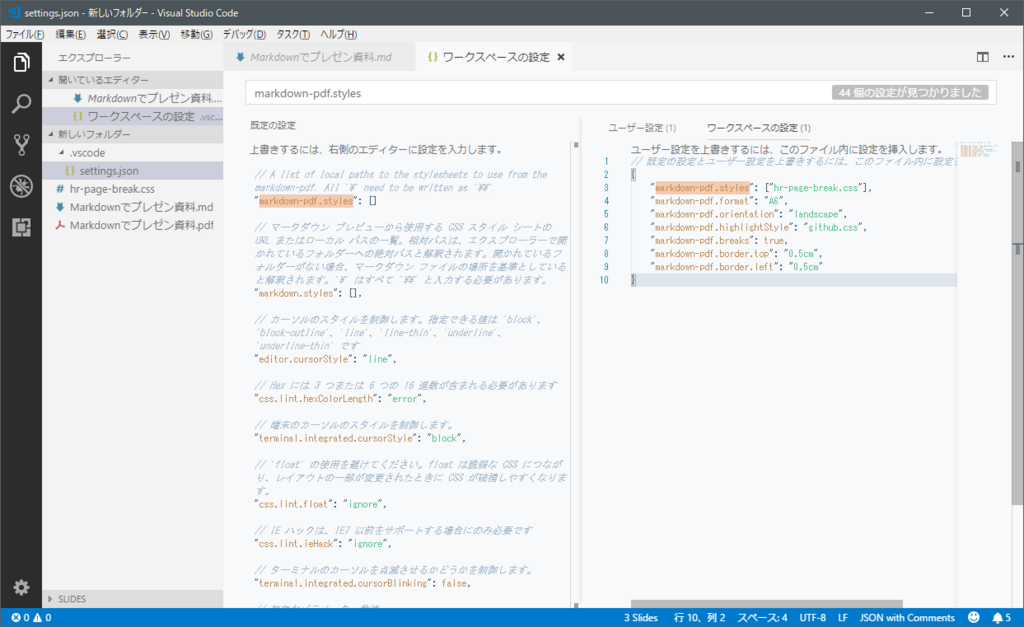Open the Search view in the activity bar
This screenshot has width=1024, height=627.
[20, 103]
